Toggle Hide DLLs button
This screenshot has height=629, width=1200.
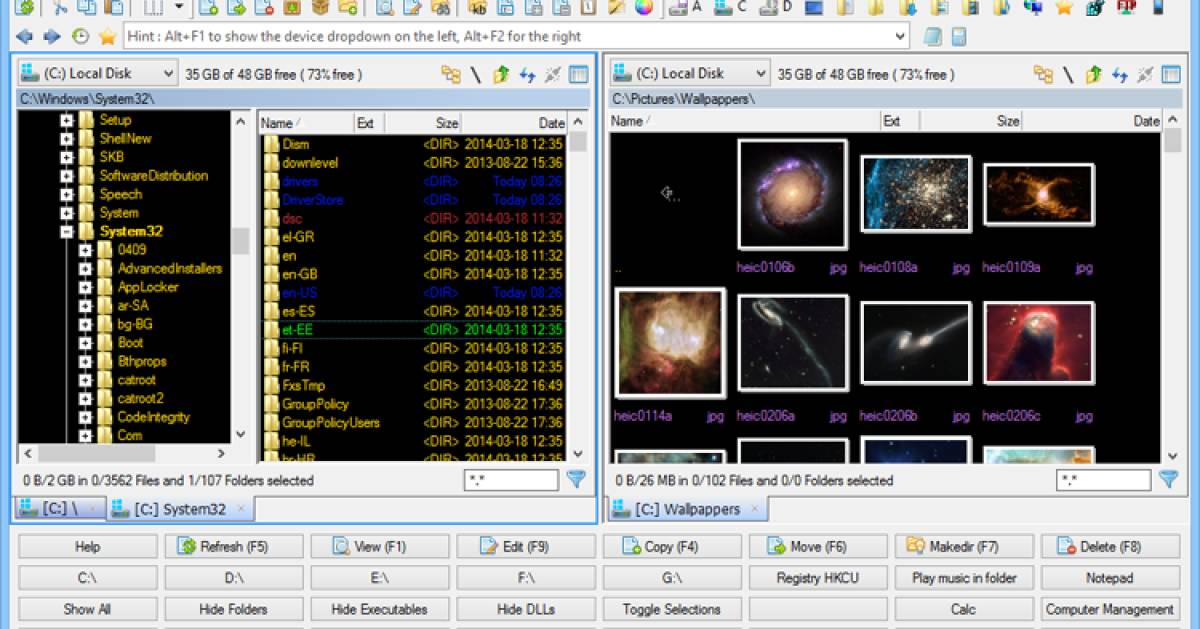[526, 609]
